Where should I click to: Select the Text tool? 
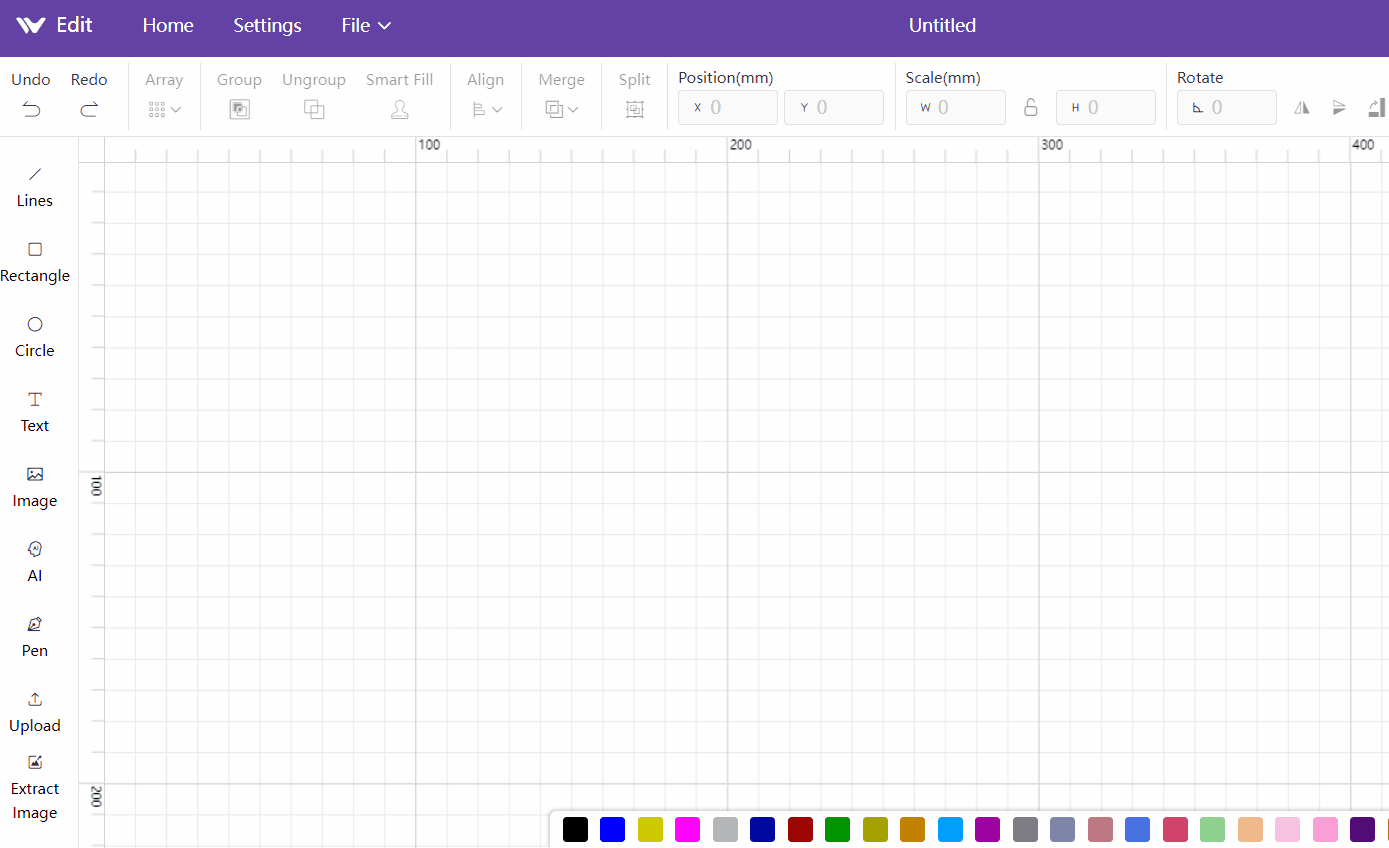click(35, 412)
